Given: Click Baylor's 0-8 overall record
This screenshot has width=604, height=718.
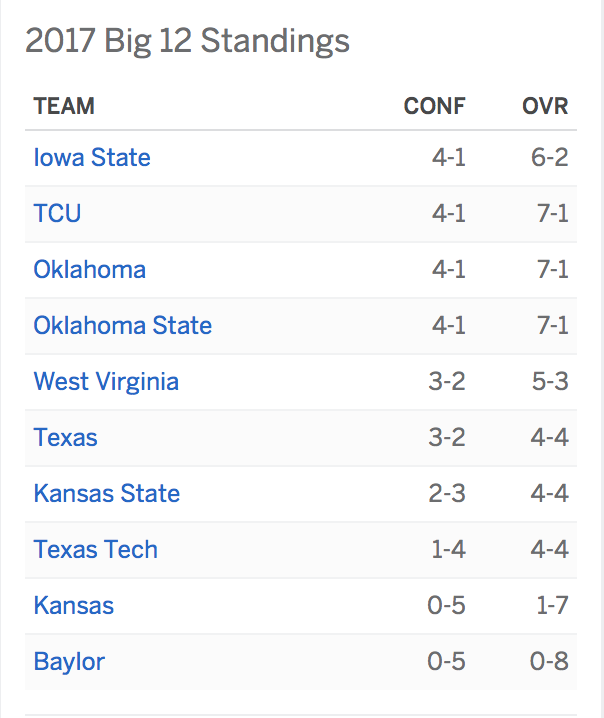Looking at the screenshot, I should click(549, 661).
